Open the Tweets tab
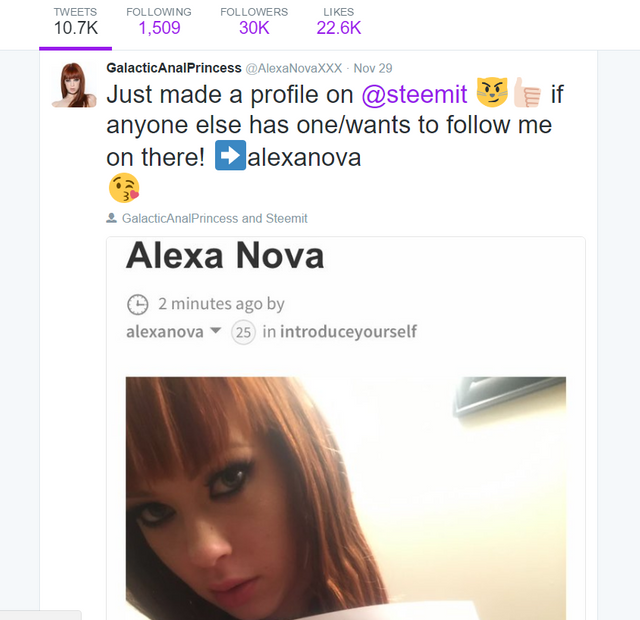 tap(76, 22)
